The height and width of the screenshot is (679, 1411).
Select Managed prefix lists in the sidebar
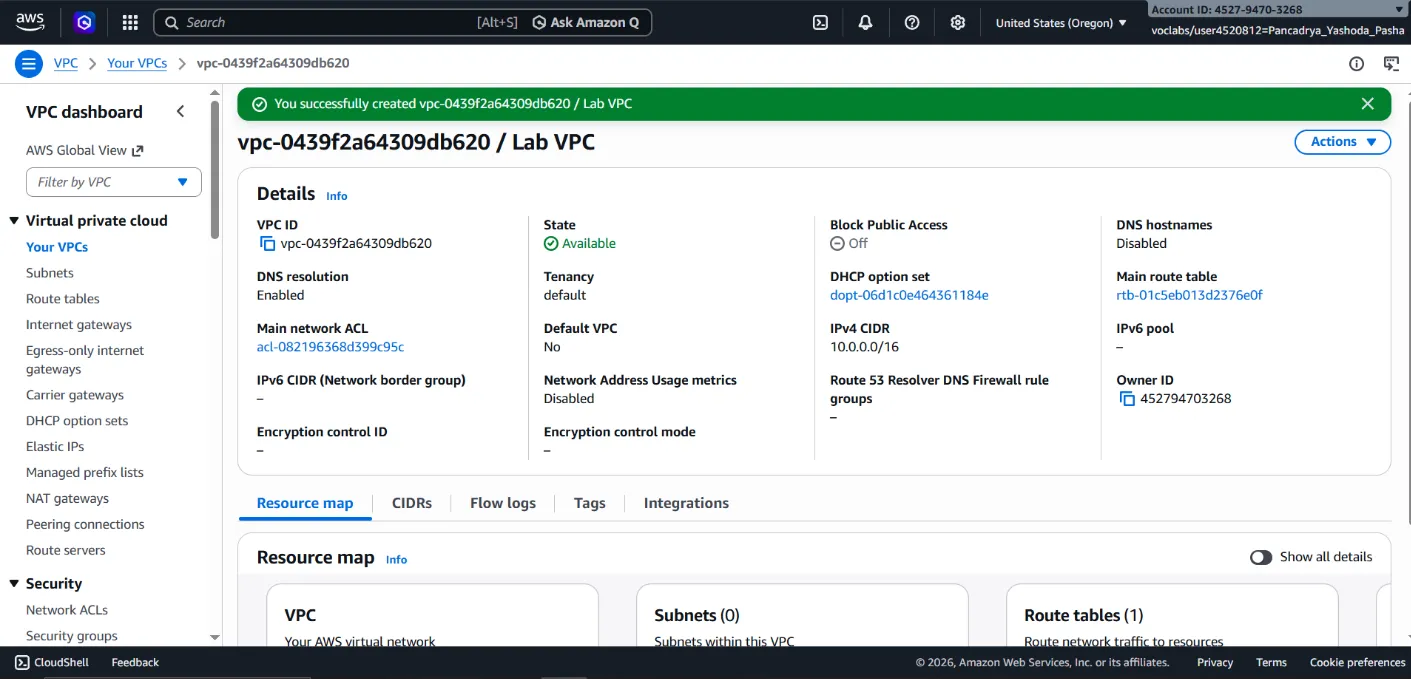pos(85,472)
